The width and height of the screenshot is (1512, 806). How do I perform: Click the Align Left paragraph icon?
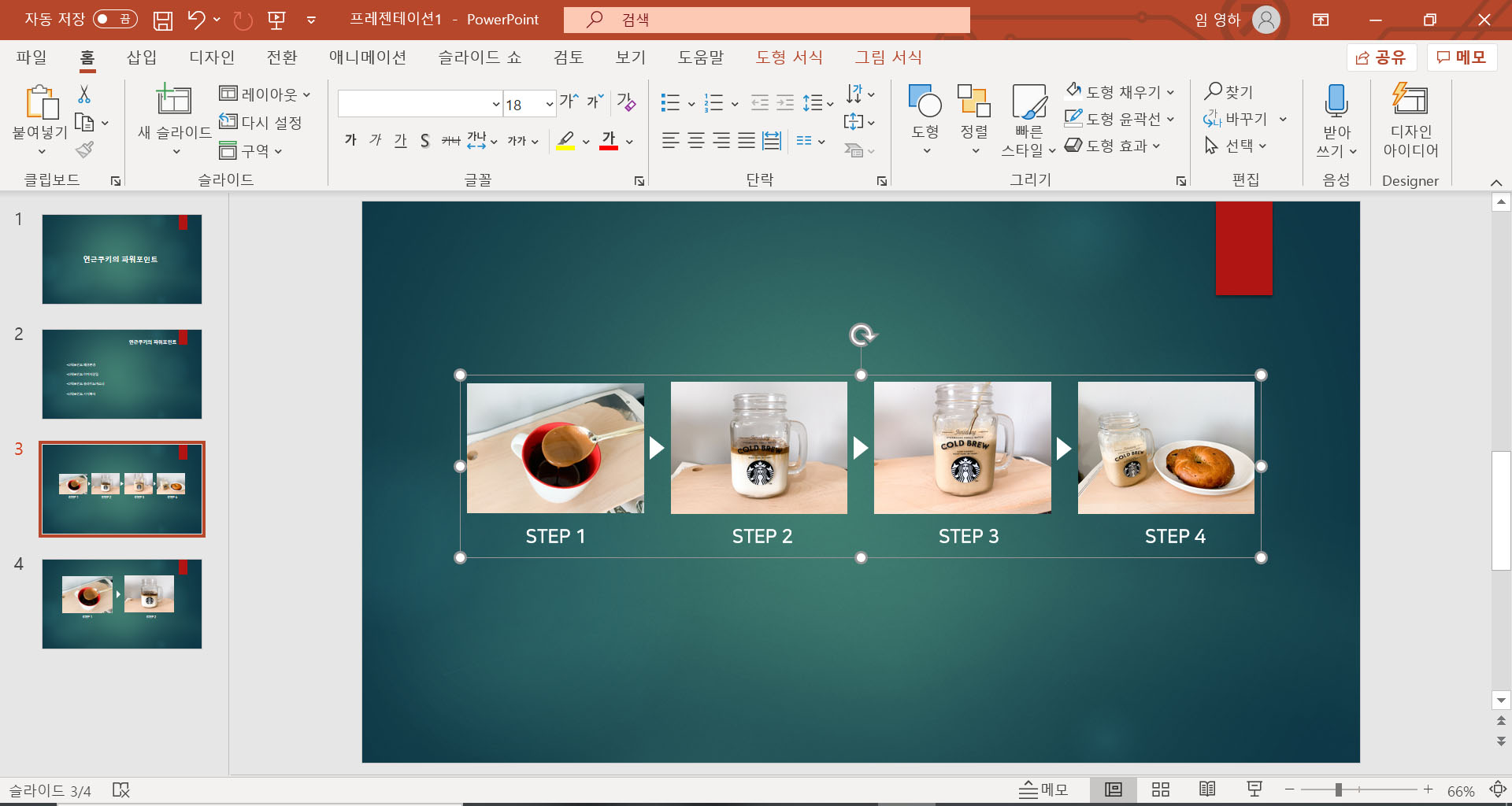670,141
